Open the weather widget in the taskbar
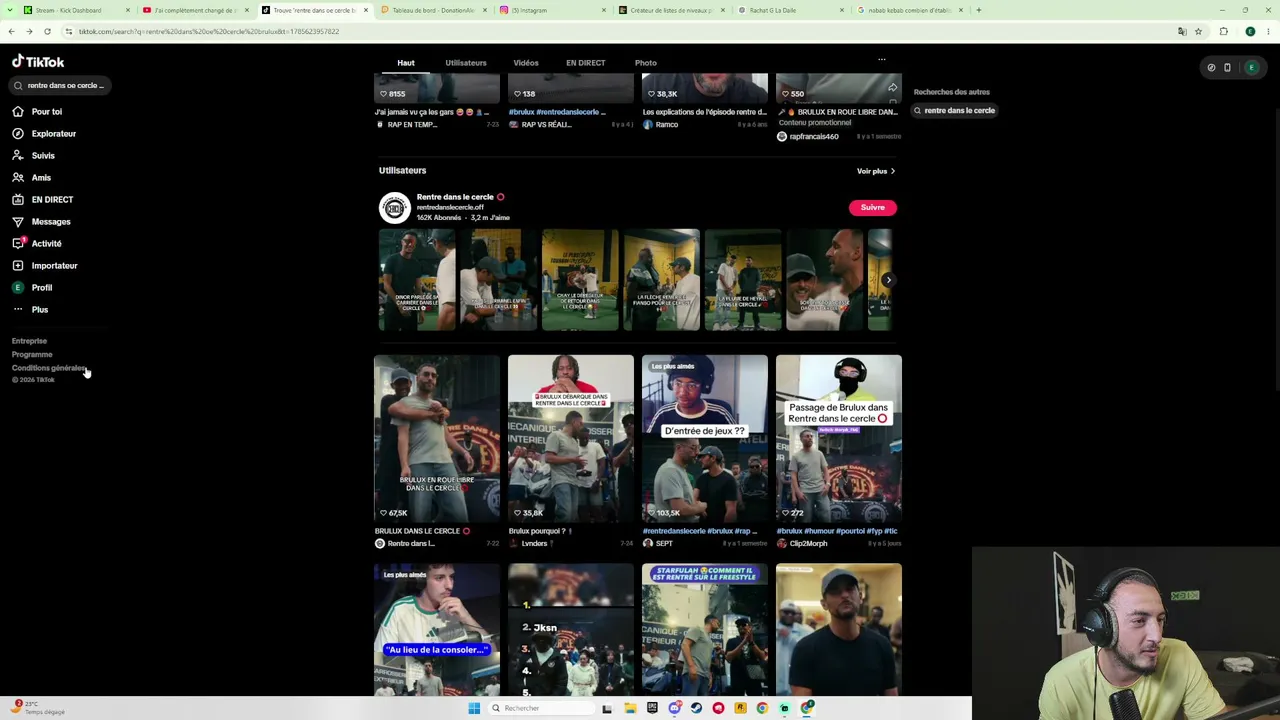 38,708
